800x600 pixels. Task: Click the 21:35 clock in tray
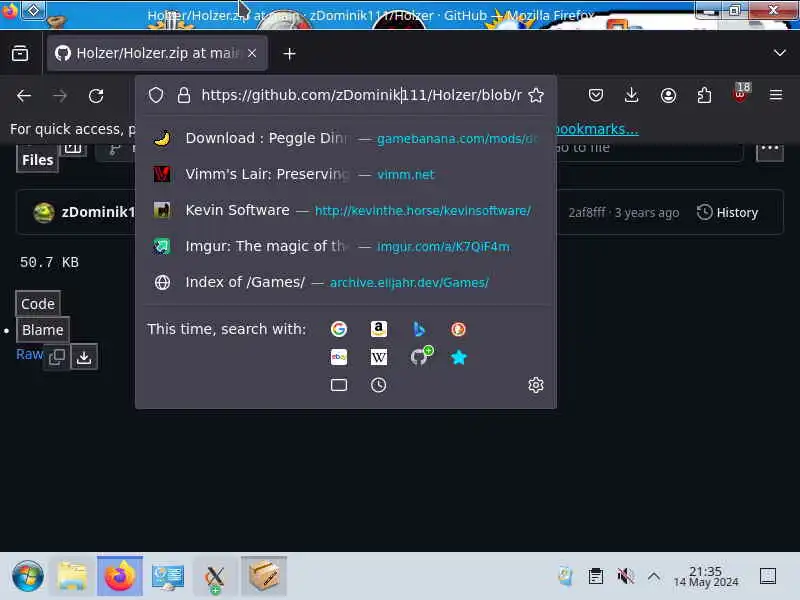pos(706,577)
